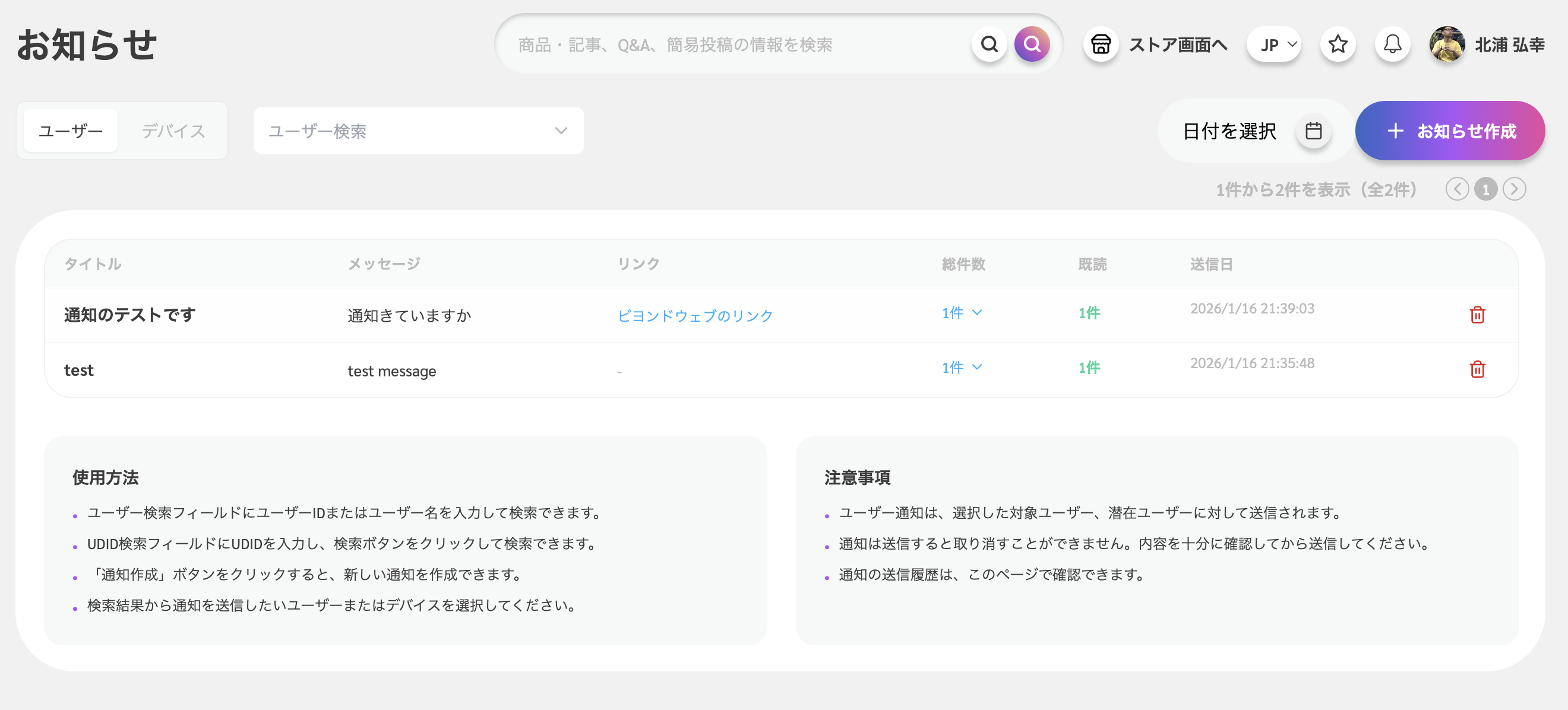Open ビヨンドウェブのリンク link
1568x710 pixels.
694,315
